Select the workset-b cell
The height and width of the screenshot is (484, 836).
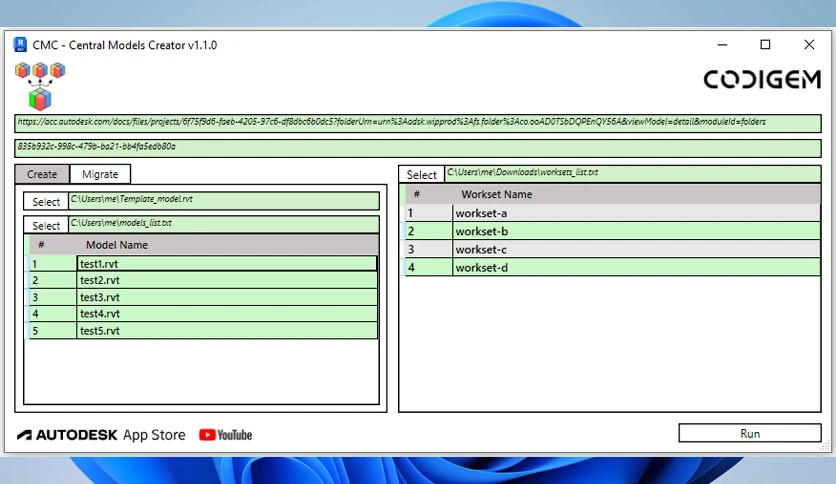point(637,231)
